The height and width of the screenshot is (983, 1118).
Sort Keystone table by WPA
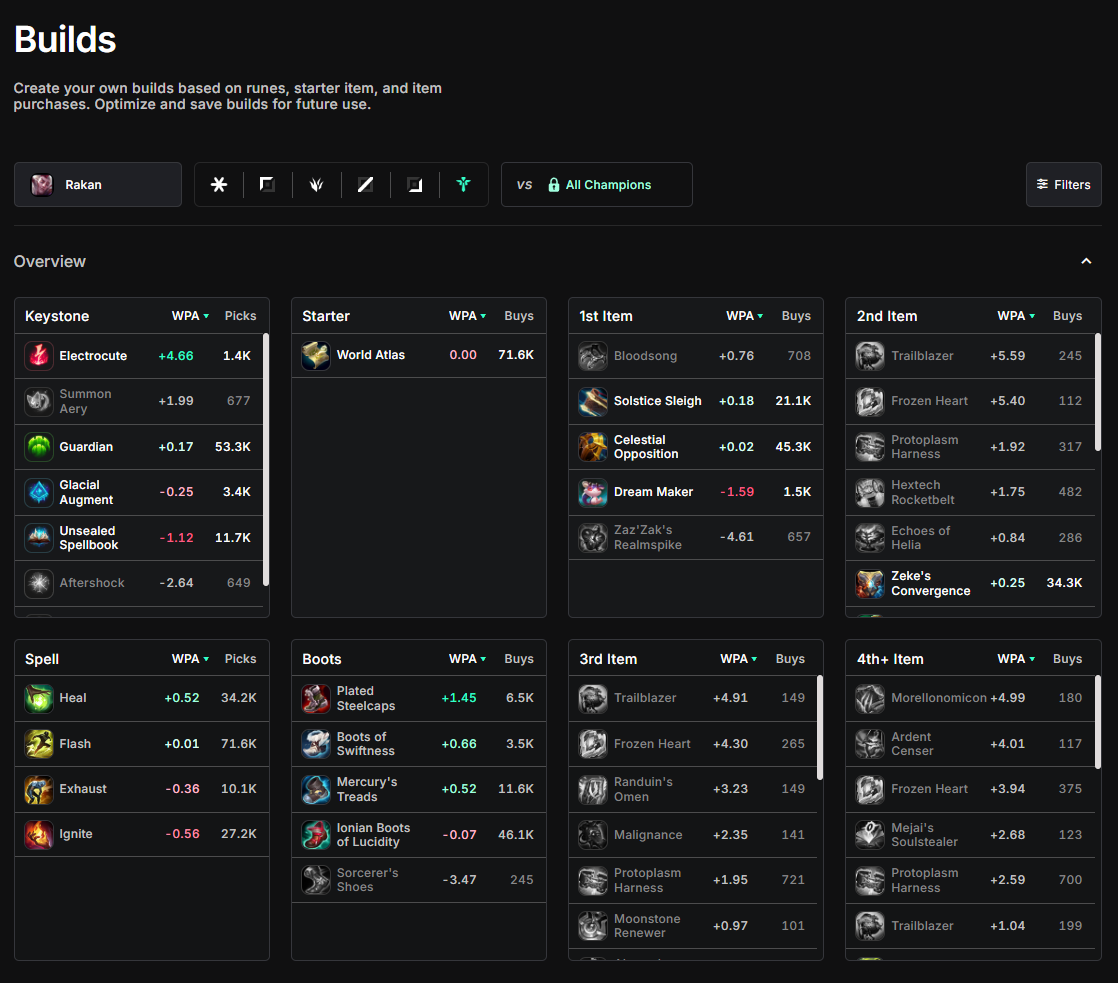point(190,316)
